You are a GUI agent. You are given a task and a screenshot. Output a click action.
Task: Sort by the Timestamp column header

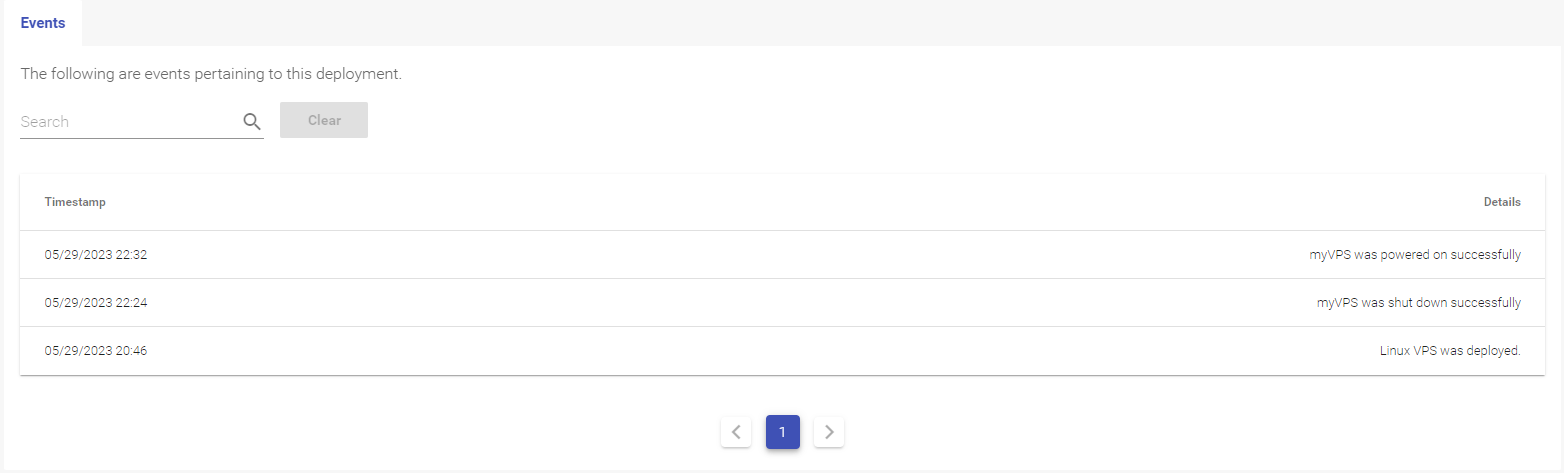[x=75, y=202]
